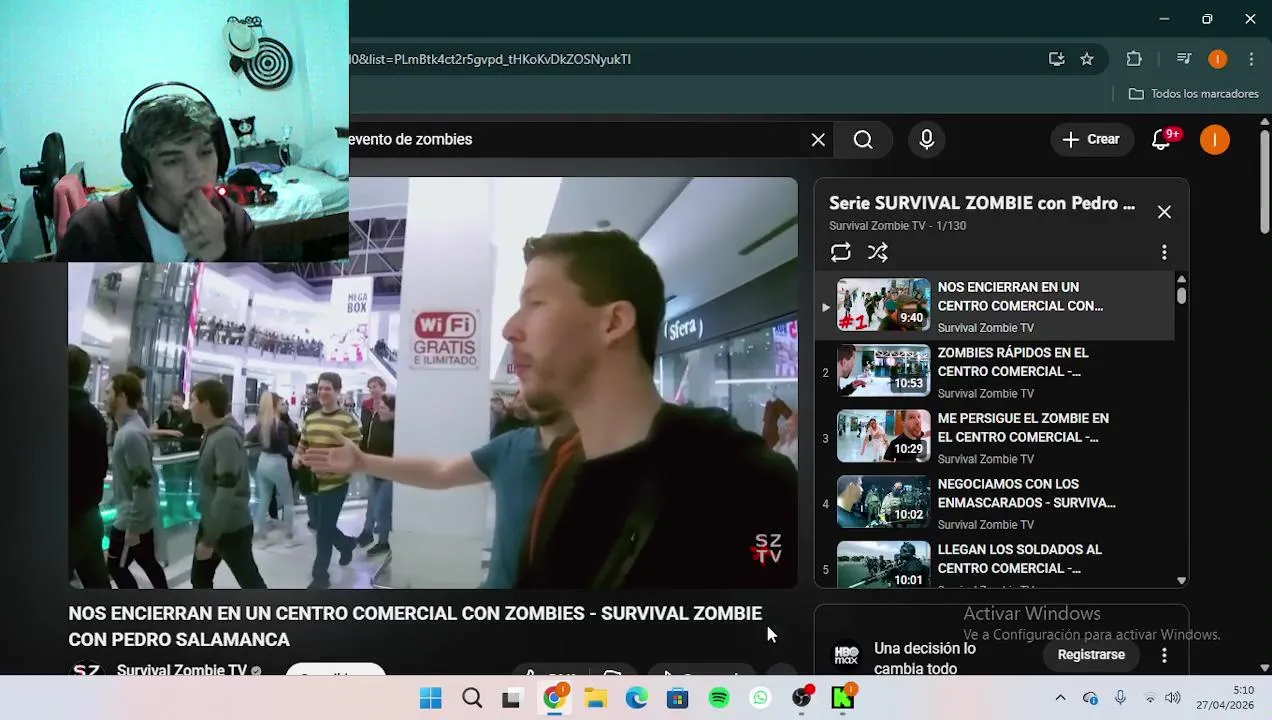Open YouTube notifications bell

tap(1162, 140)
